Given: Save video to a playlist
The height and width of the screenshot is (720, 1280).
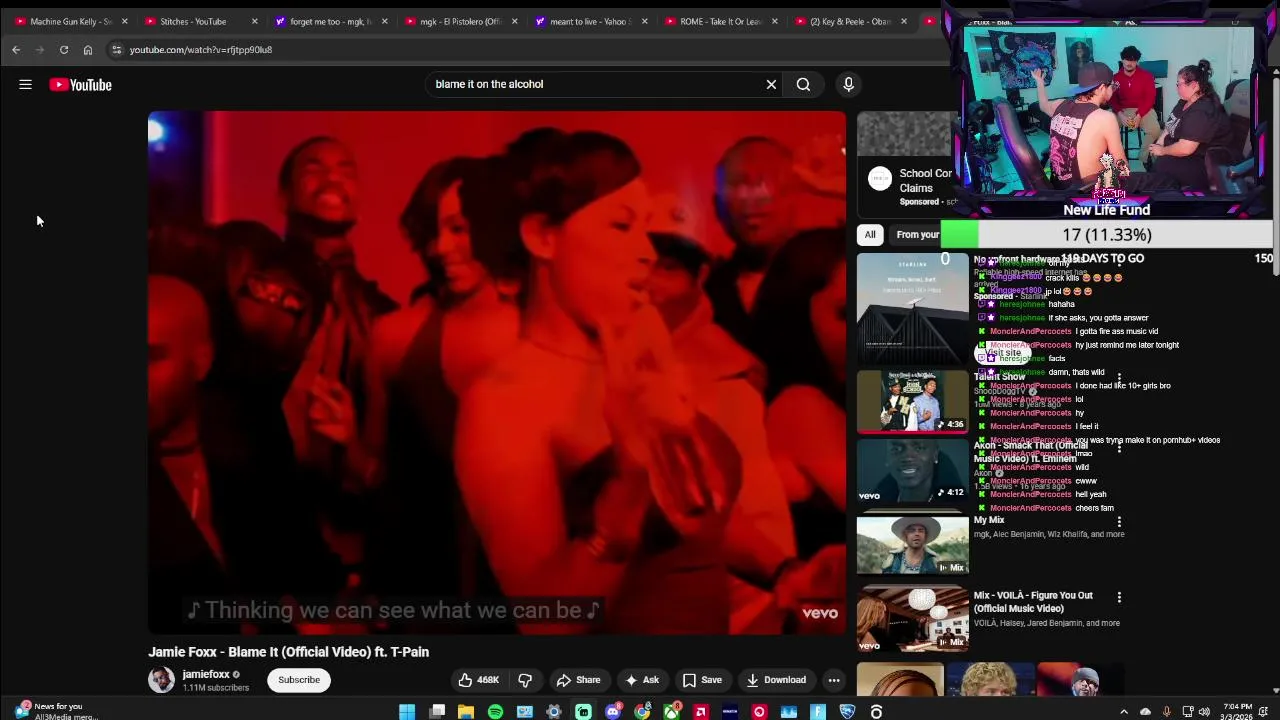Looking at the screenshot, I should tap(702, 680).
